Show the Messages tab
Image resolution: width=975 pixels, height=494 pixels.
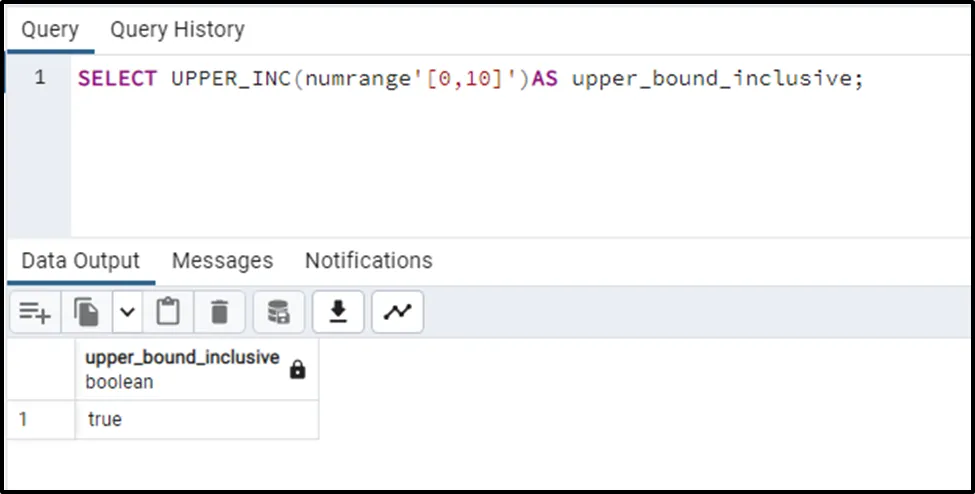(x=222, y=261)
